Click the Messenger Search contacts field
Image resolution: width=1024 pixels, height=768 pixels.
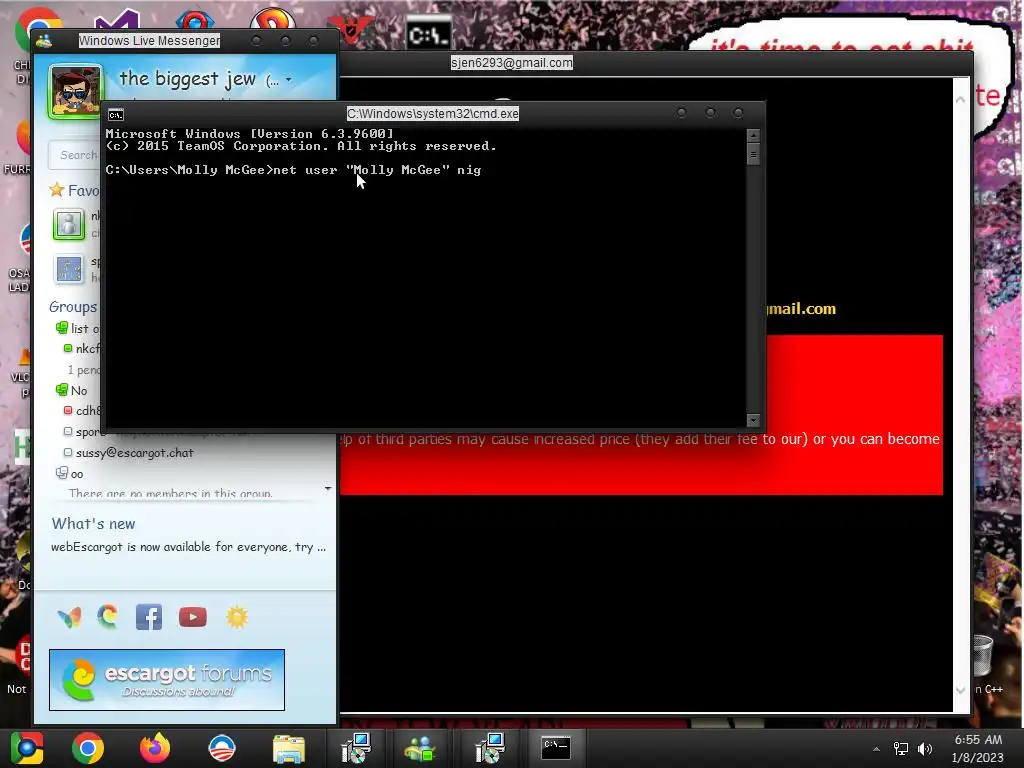click(73, 155)
